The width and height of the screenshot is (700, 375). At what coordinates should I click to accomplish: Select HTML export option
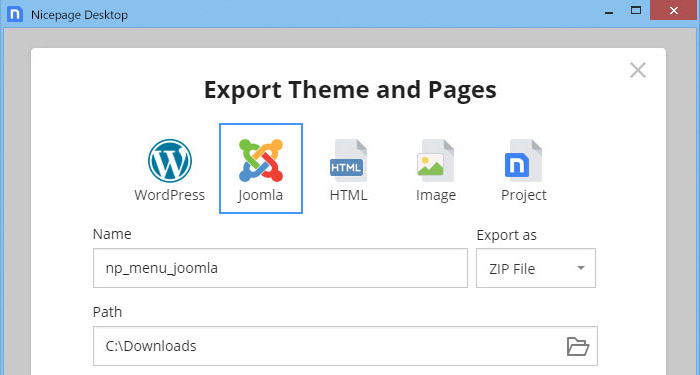(x=348, y=170)
